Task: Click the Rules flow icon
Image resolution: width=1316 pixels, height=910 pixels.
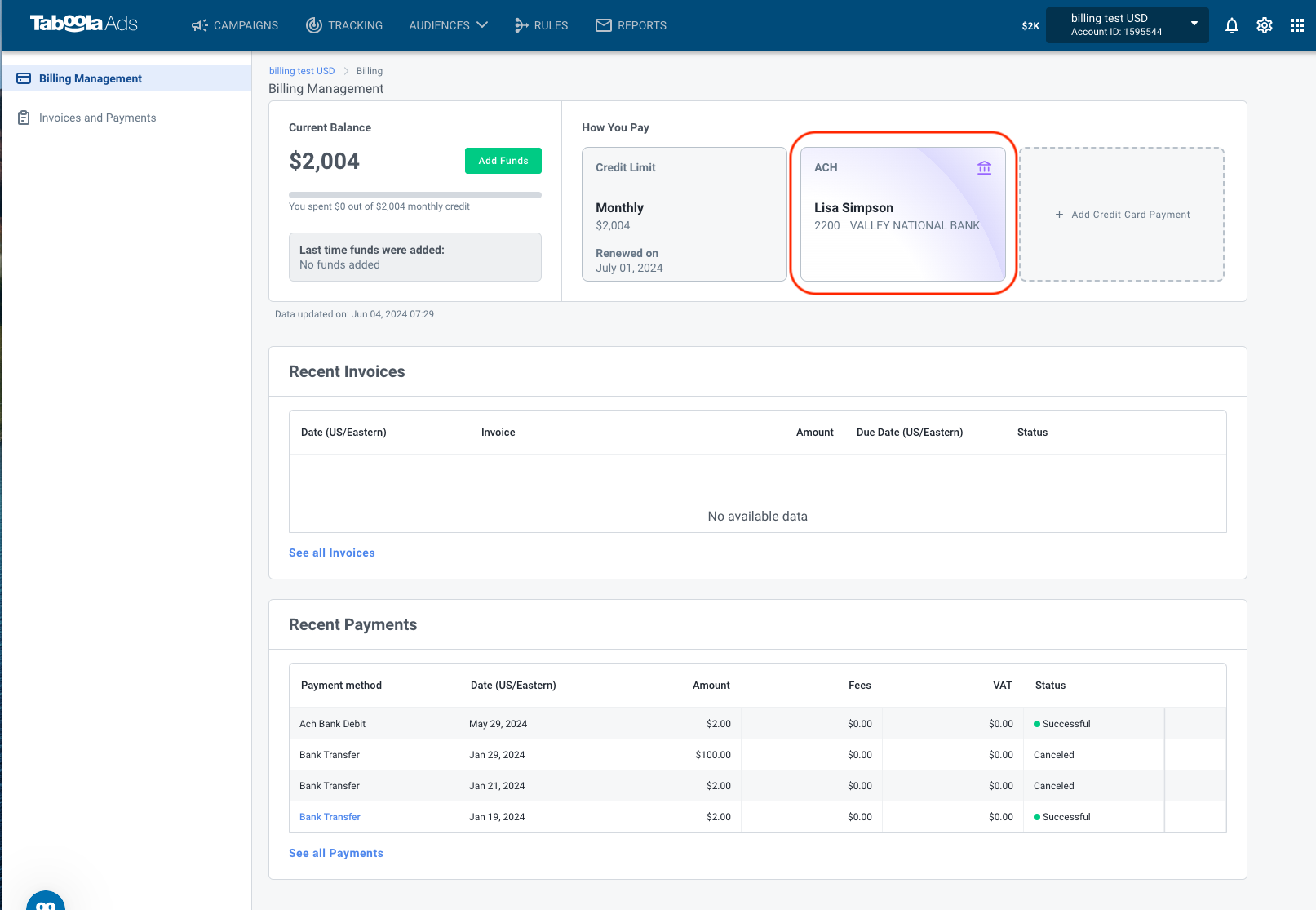Action: 521,25
